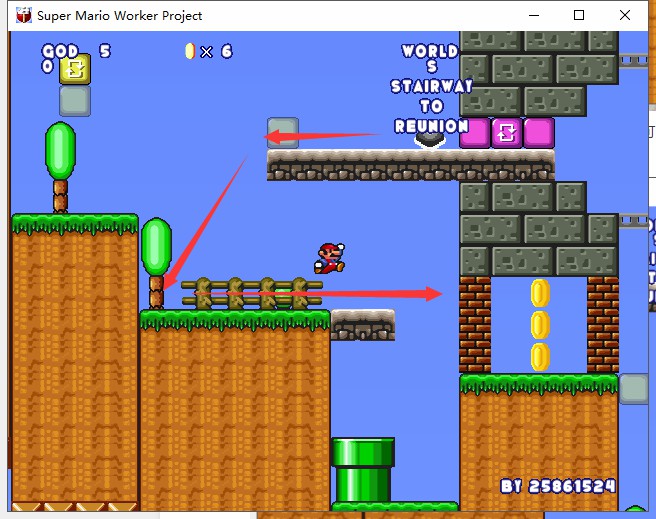The width and height of the screenshot is (656, 519).
Task: Click the GOD label in the HUD
Action: pyautogui.click(x=60, y=51)
